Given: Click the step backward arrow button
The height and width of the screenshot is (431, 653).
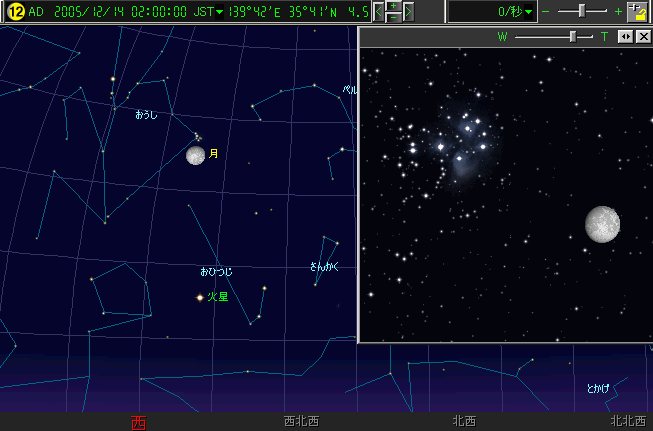Looking at the screenshot, I should point(379,12).
